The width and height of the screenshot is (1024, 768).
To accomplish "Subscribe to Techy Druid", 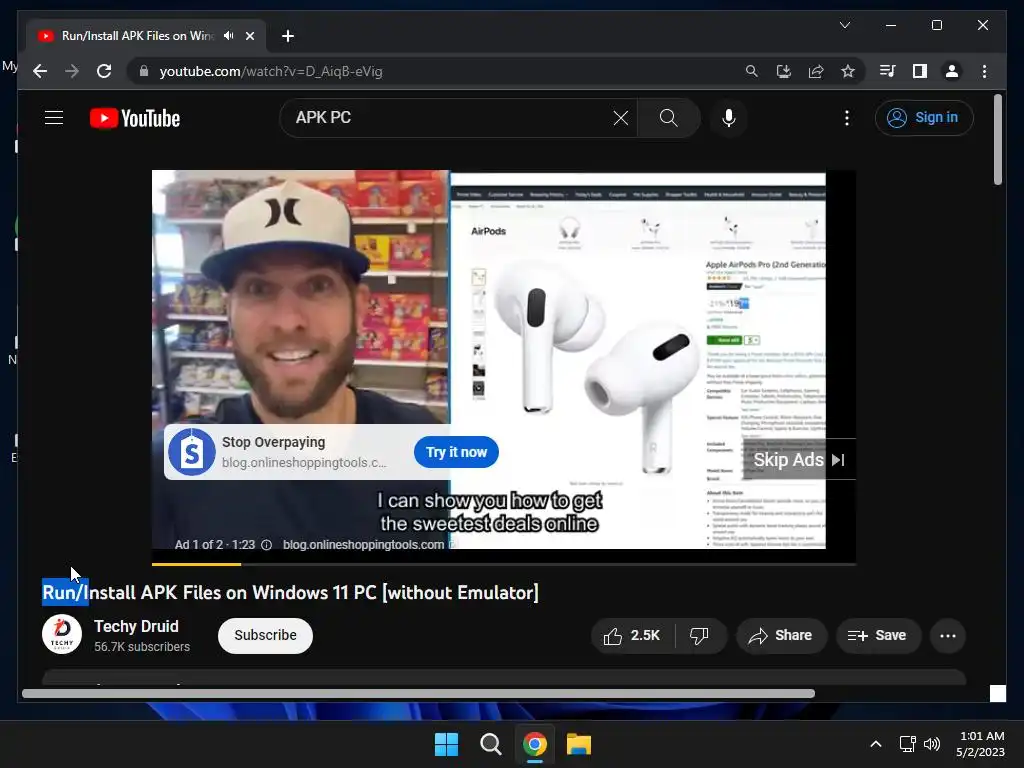I will 265,635.
